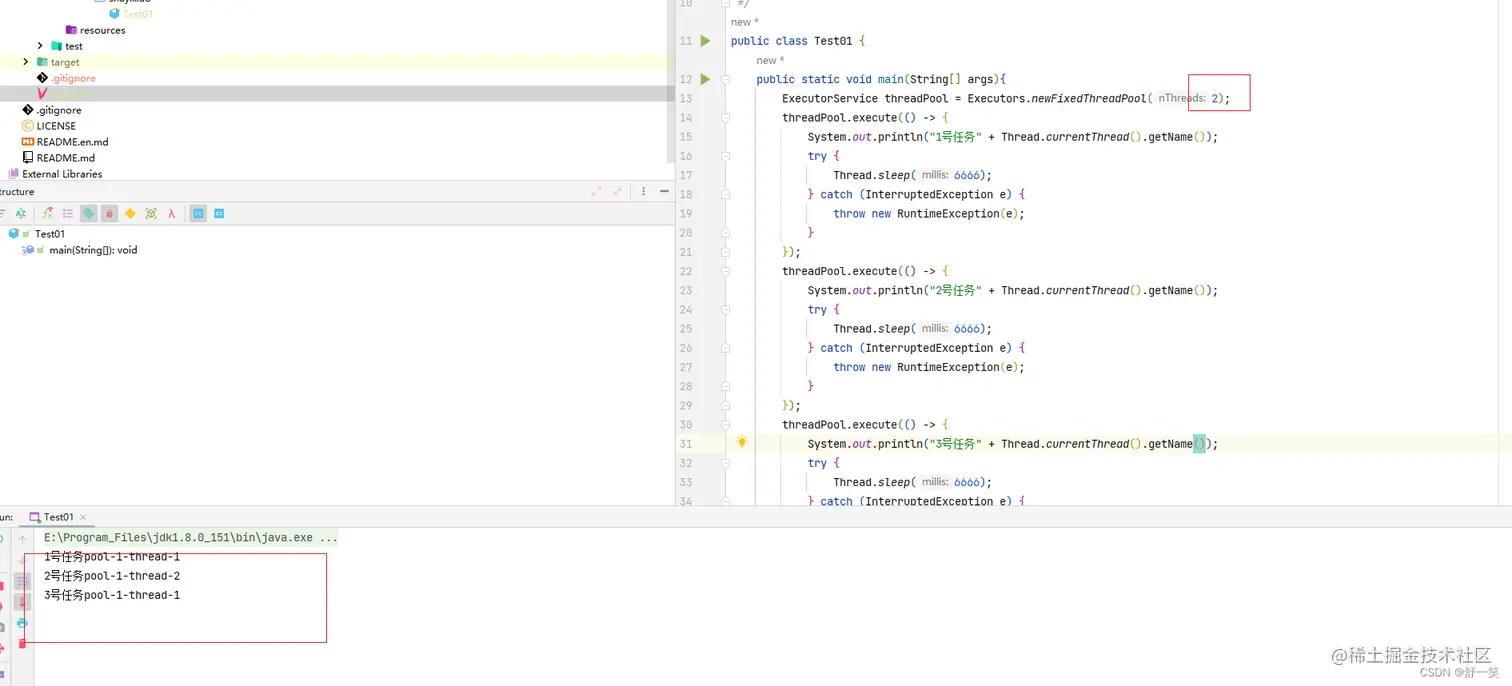The height and width of the screenshot is (686, 1512).
Task: Toggle show lambdas icon in Structure
Action: pos(172,214)
